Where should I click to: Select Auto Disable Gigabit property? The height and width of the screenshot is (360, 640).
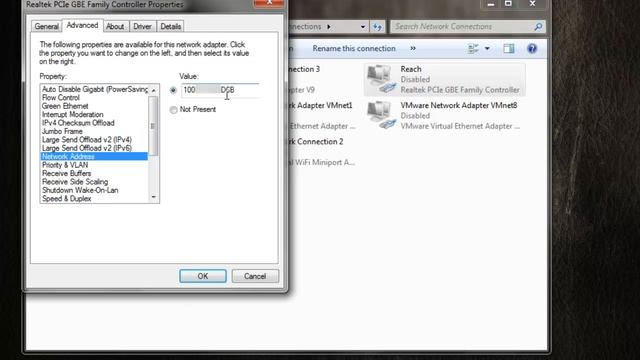(x=95, y=89)
